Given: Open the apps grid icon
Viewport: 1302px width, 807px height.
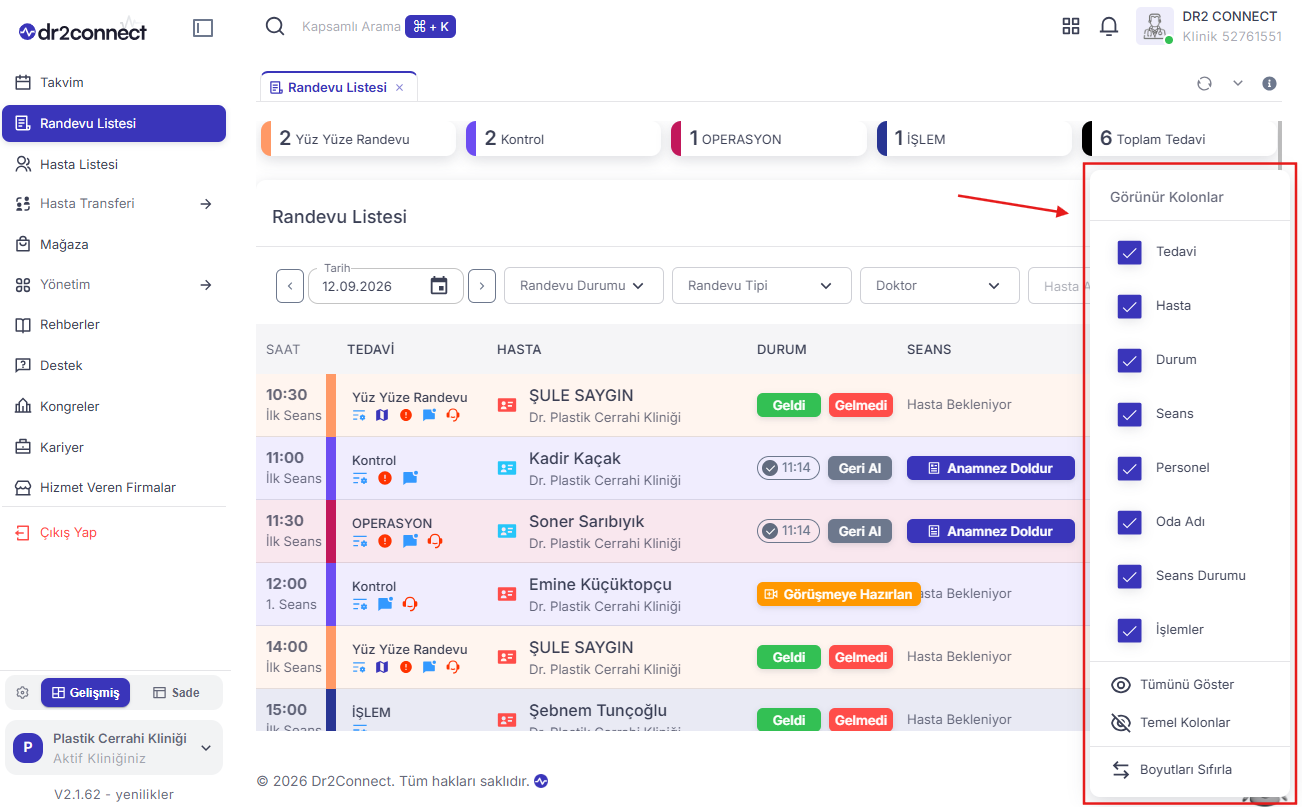Looking at the screenshot, I should point(1071,26).
